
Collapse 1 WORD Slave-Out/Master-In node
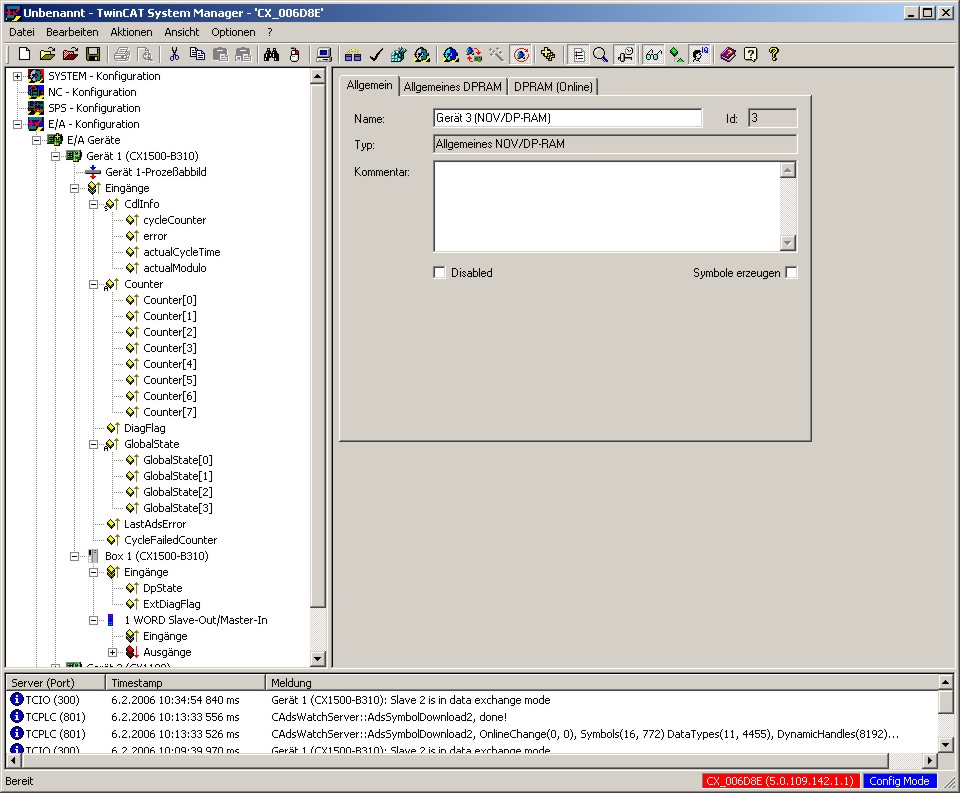93,620
